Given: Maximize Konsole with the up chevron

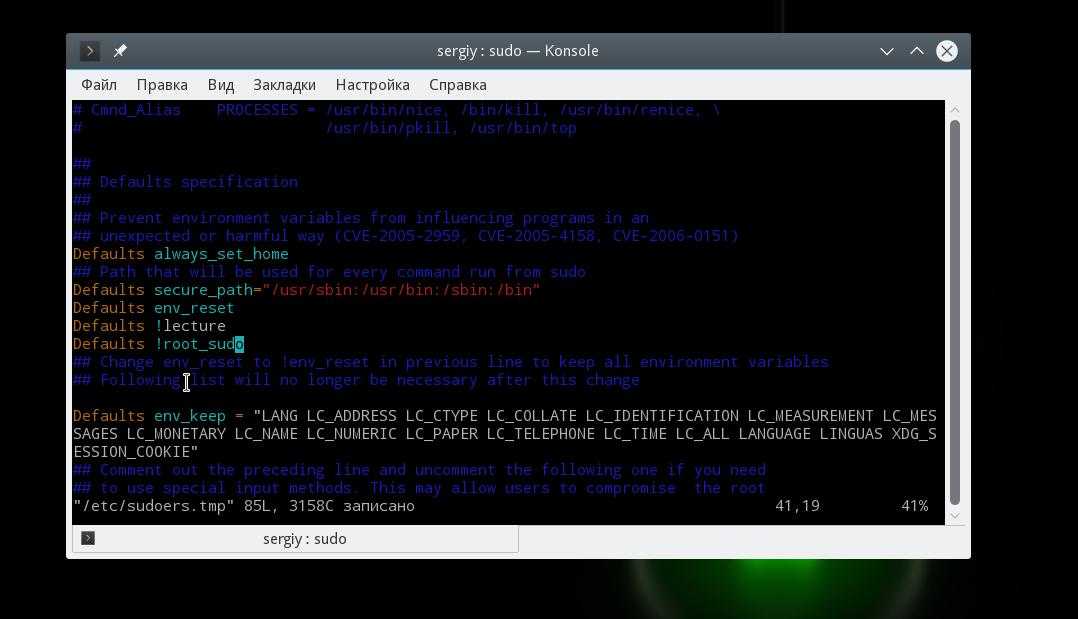Looking at the screenshot, I should pos(917,51).
